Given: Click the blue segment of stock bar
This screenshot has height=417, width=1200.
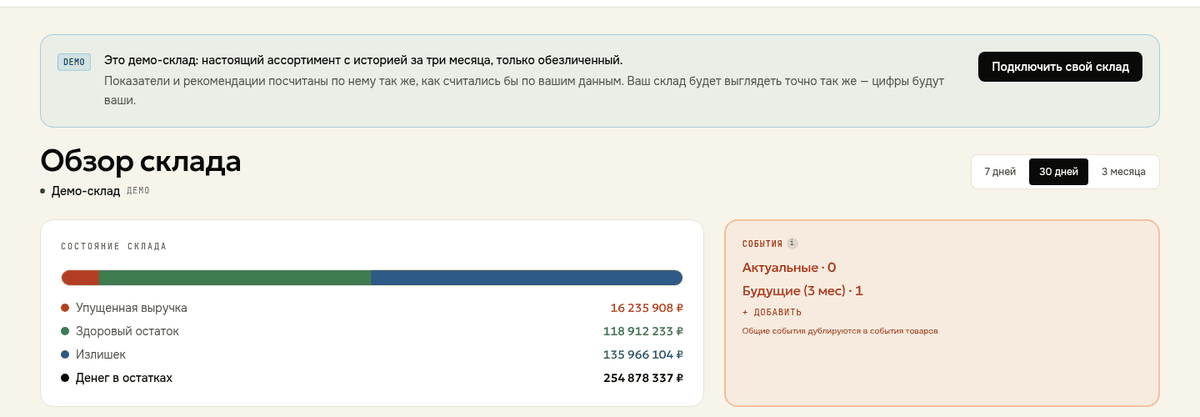Looking at the screenshot, I should 526,277.
